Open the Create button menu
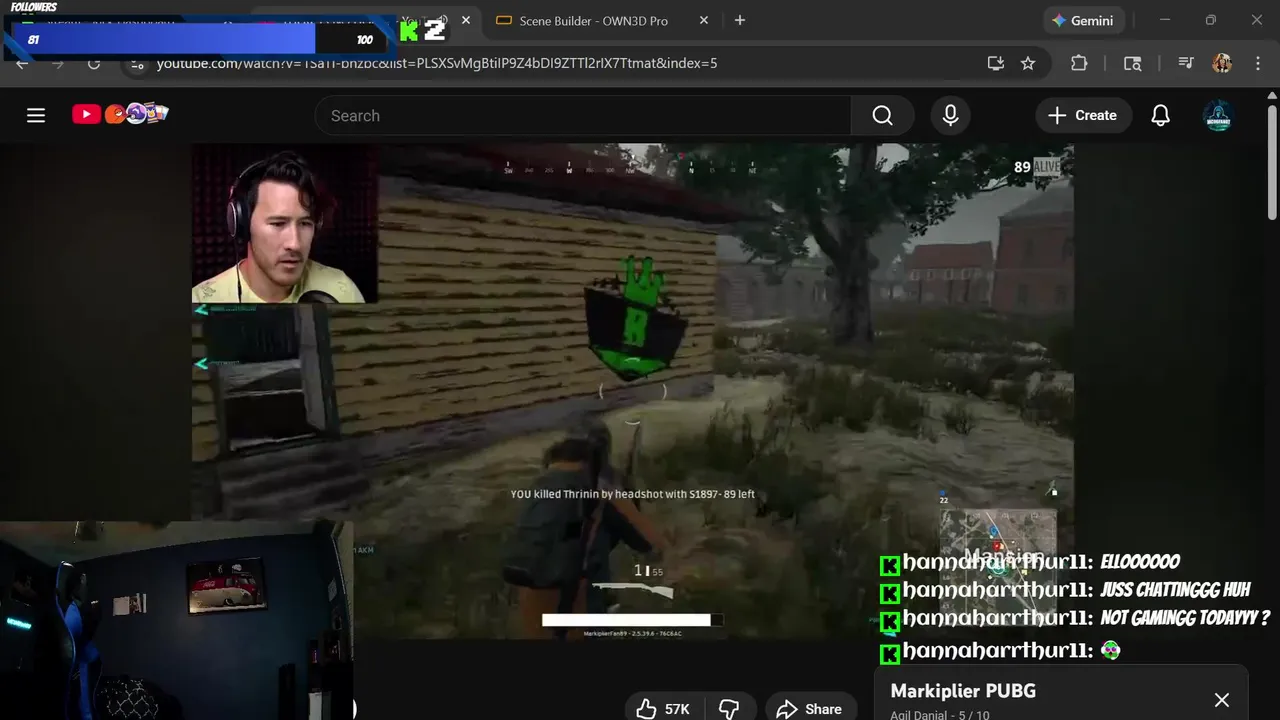 (1082, 116)
